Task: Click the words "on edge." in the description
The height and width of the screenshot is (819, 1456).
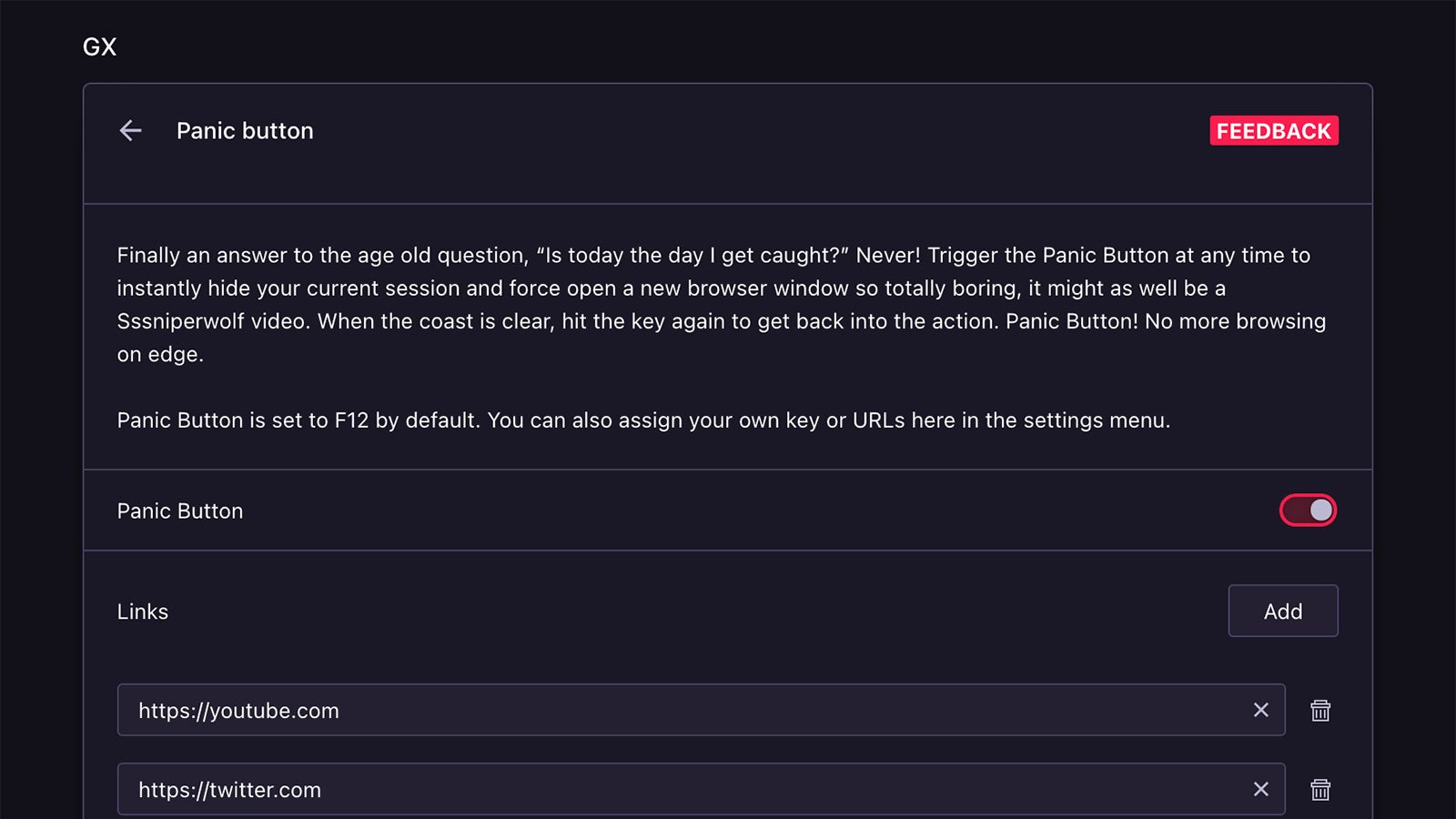Action: 160,354
